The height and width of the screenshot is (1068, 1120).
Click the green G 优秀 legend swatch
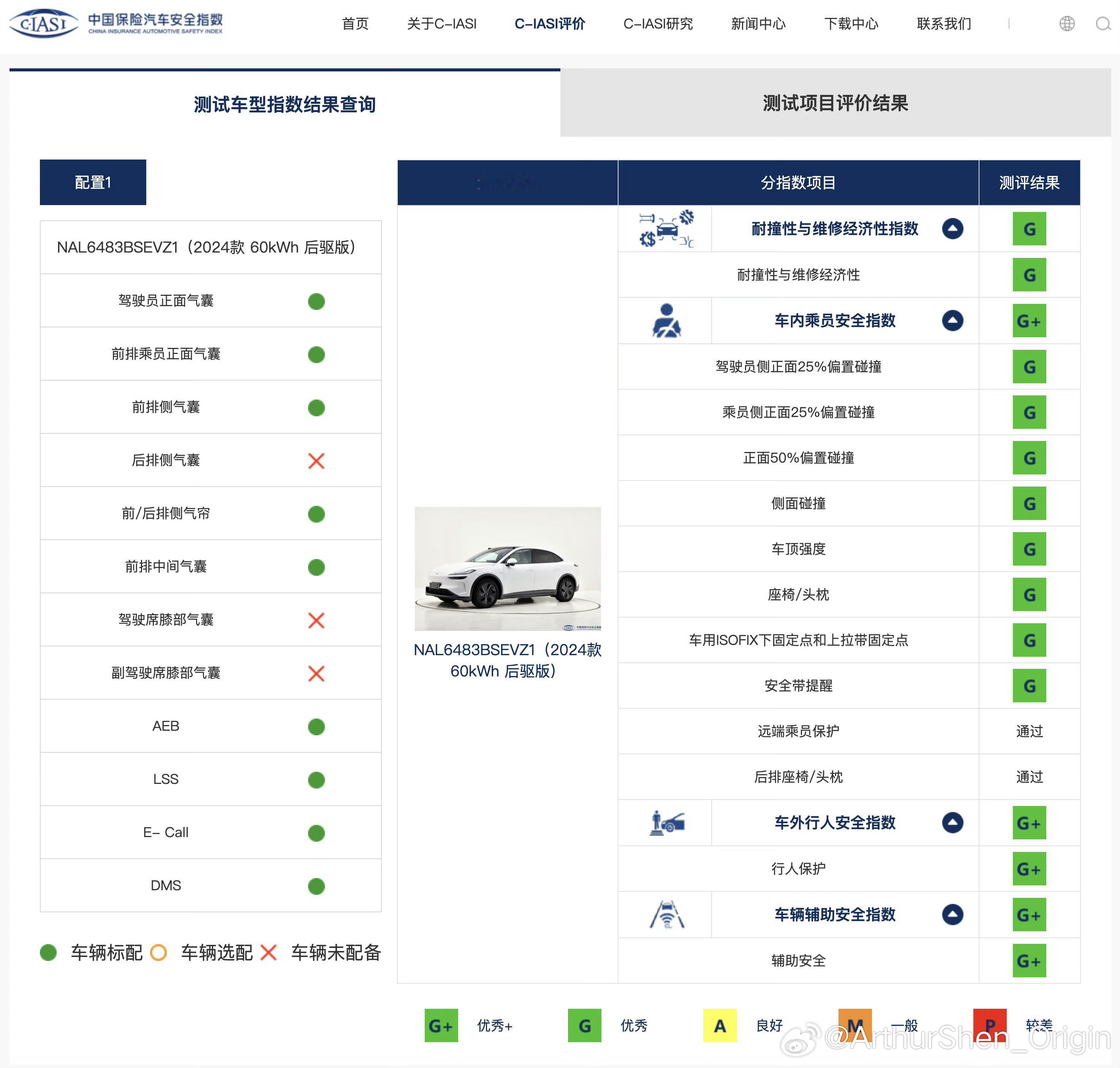point(584,1025)
